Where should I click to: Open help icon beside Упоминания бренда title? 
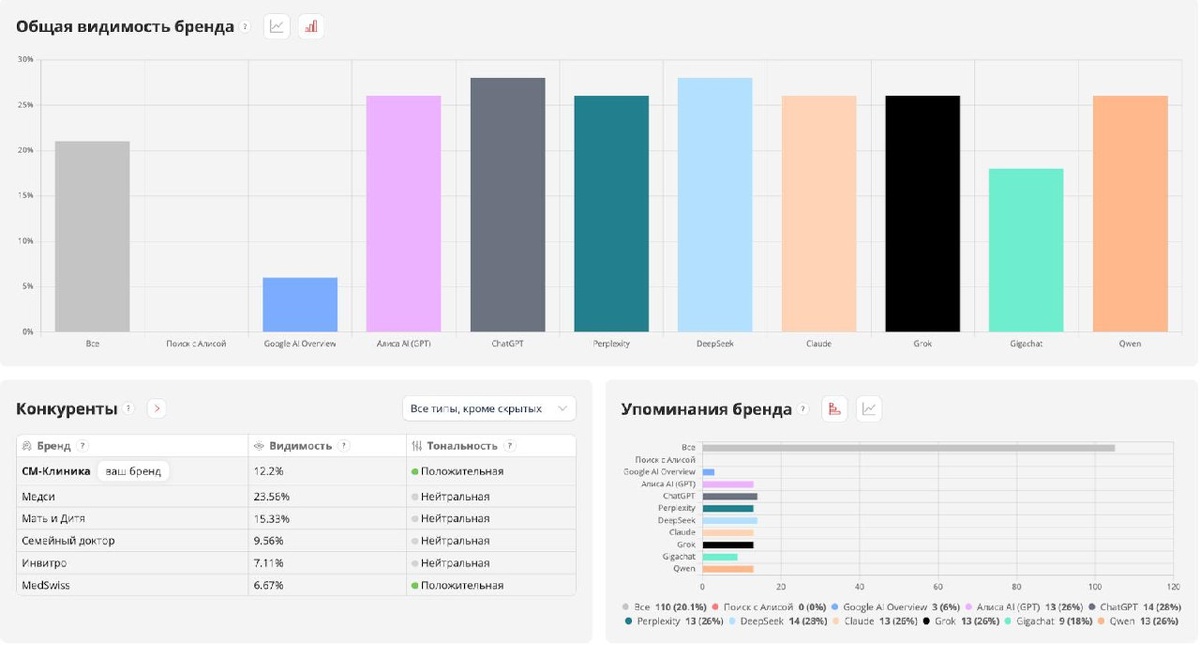(803, 409)
